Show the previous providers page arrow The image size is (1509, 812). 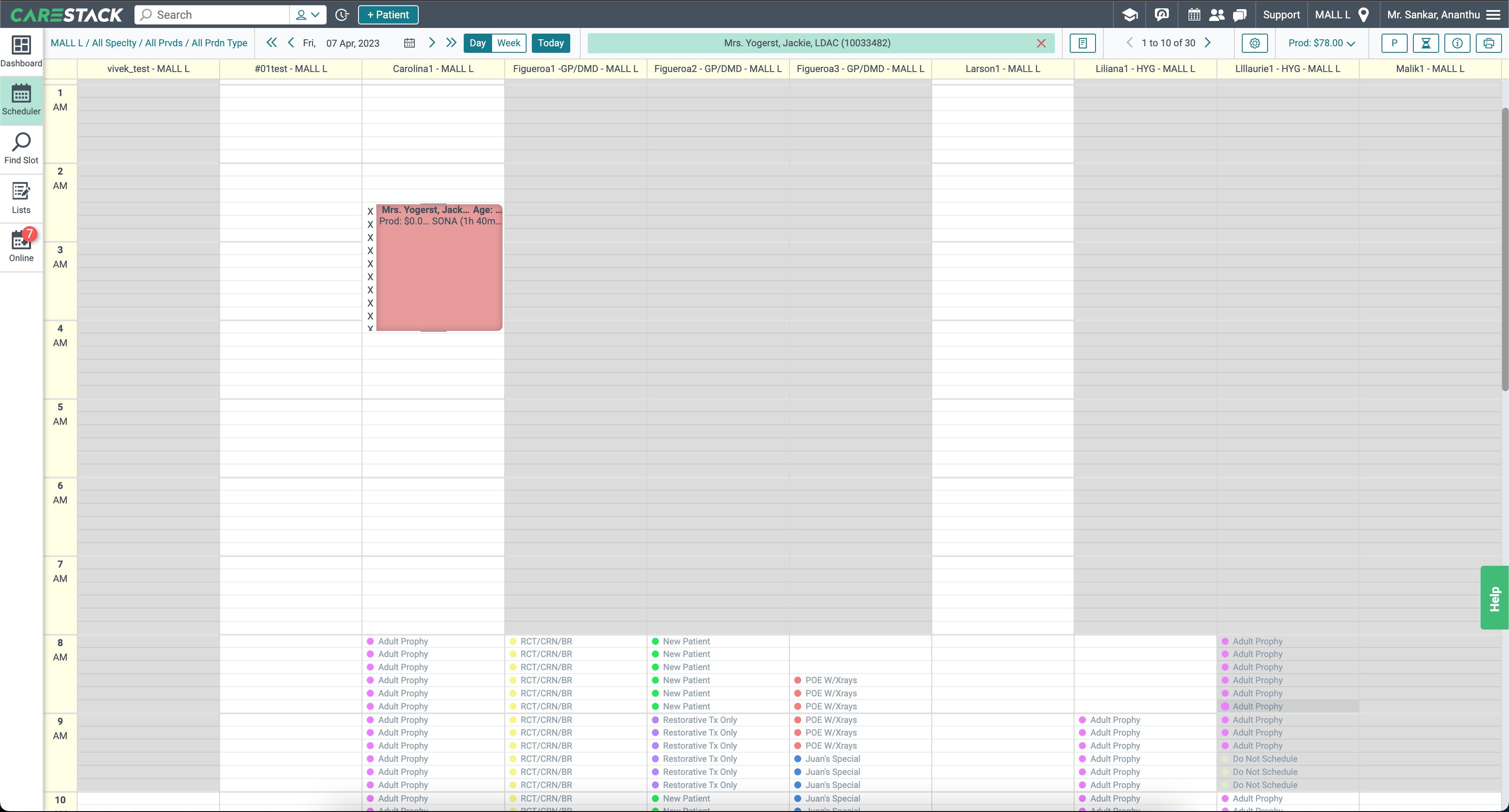click(x=1130, y=43)
